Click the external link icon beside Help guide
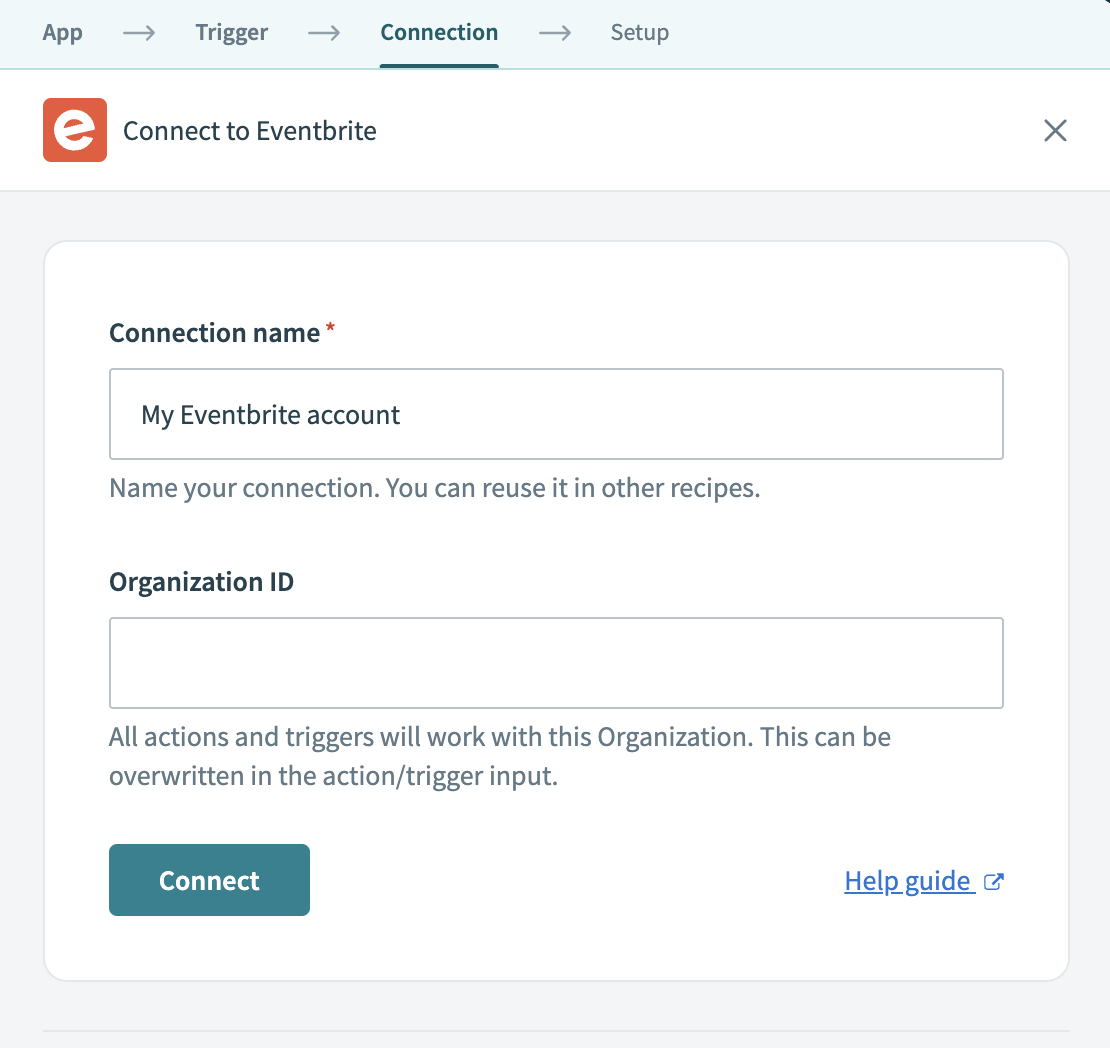Viewport: 1110px width, 1048px height. point(993,881)
